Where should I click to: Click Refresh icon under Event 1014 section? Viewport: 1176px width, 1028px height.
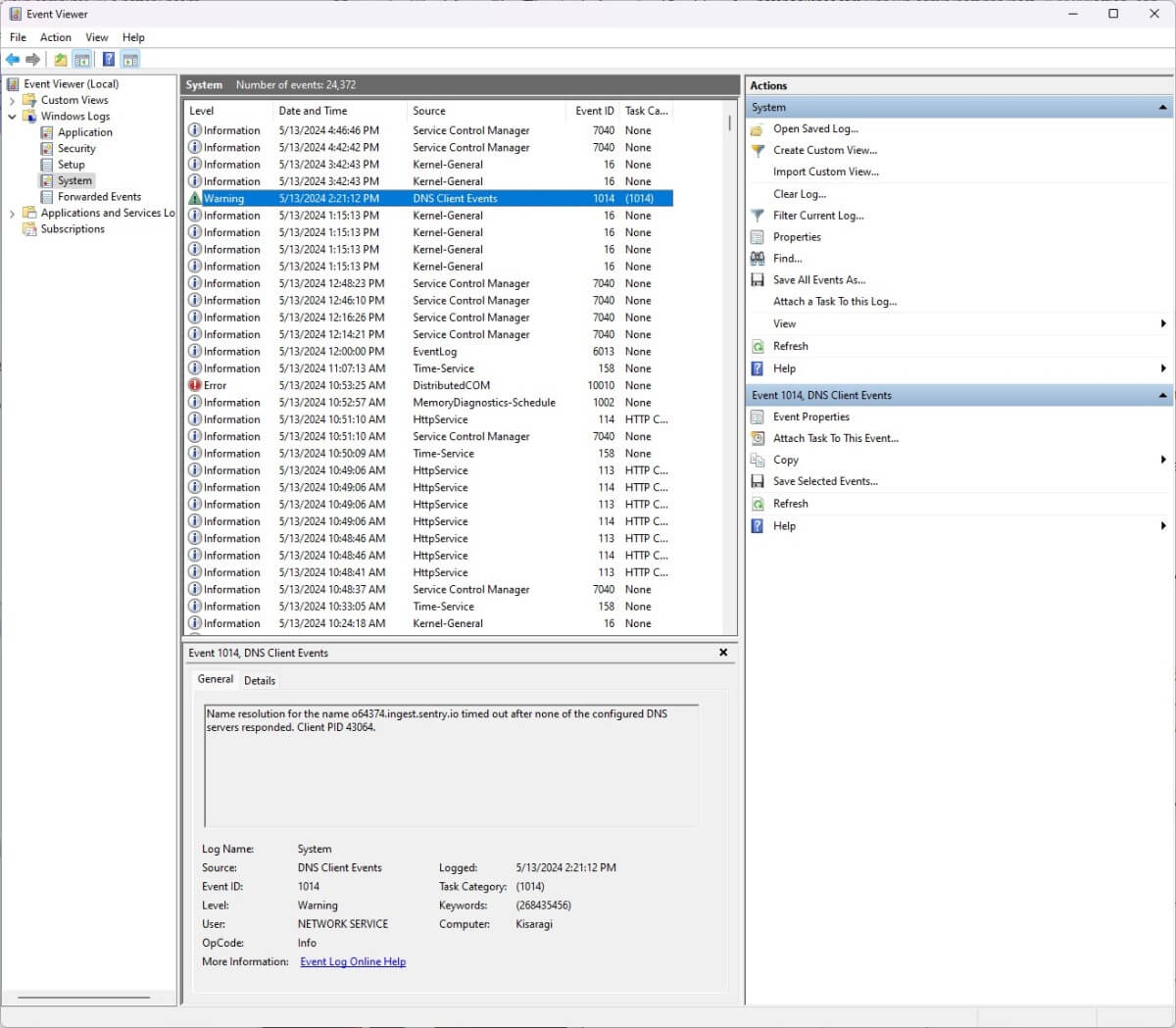coord(758,504)
